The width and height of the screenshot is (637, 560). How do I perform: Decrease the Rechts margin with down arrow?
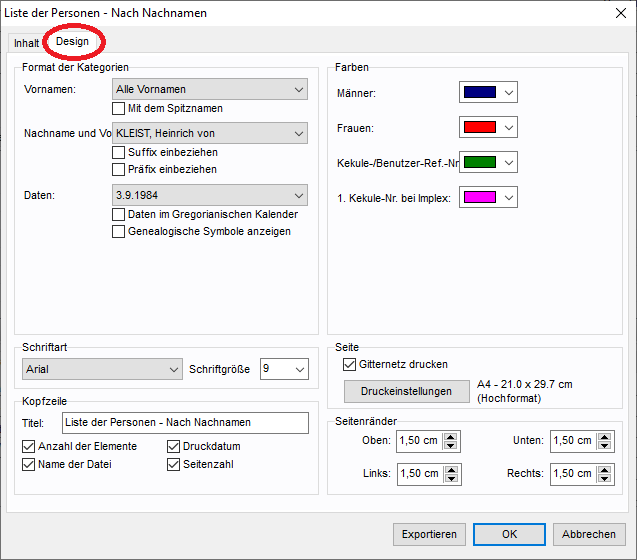point(604,478)
